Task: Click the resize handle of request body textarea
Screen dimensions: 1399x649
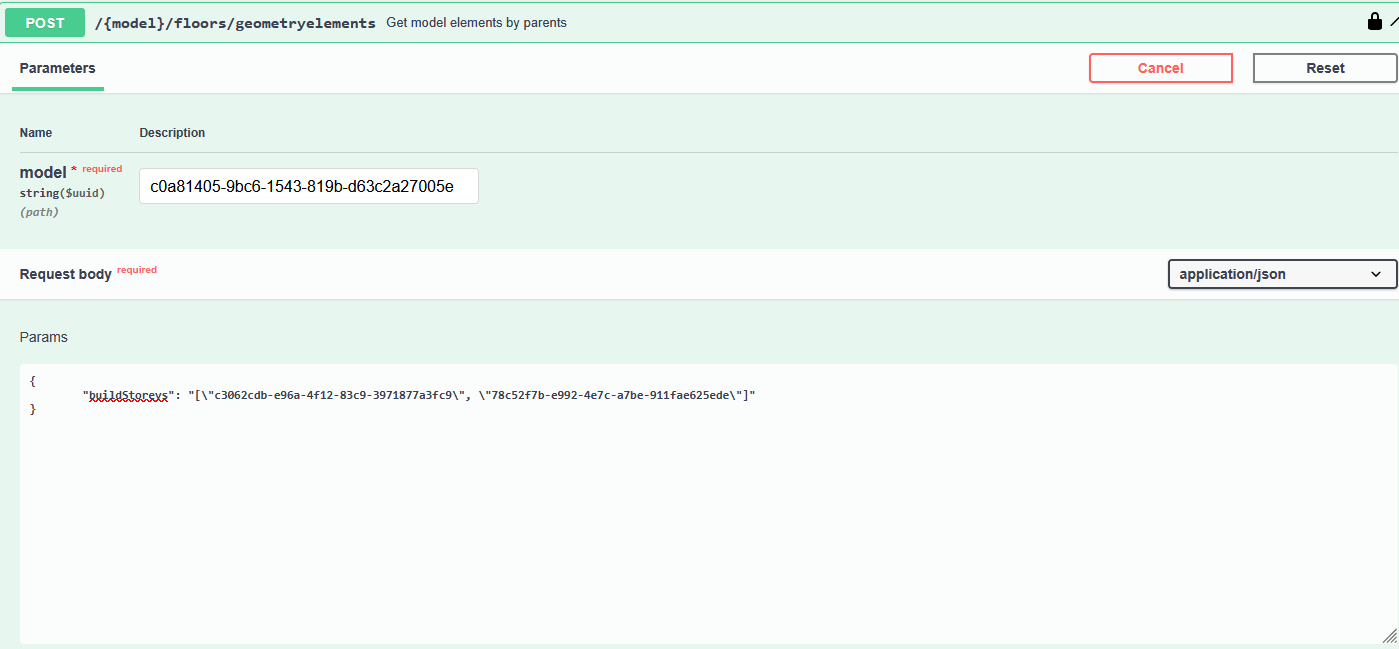Action: tap(1389, 635)
